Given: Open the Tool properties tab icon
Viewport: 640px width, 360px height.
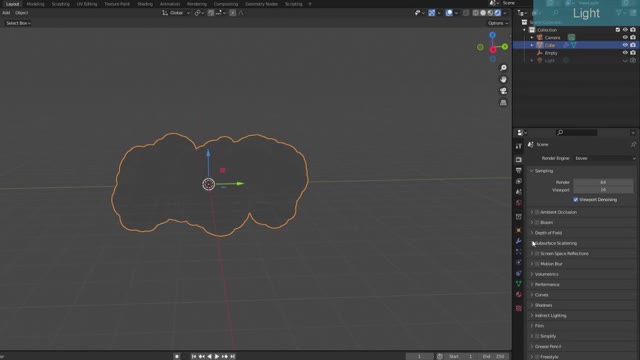Looking at the screenshot, I should [x=519, y=146].
